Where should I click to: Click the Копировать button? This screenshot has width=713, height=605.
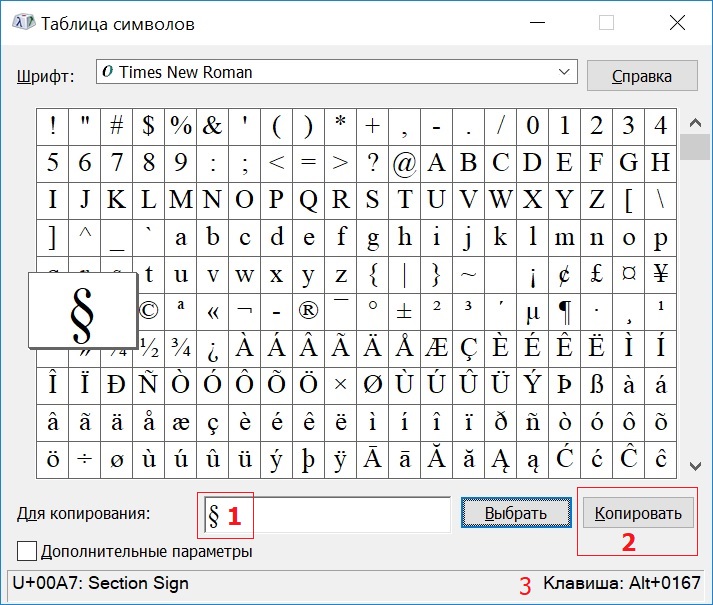[x=638, y=513]
